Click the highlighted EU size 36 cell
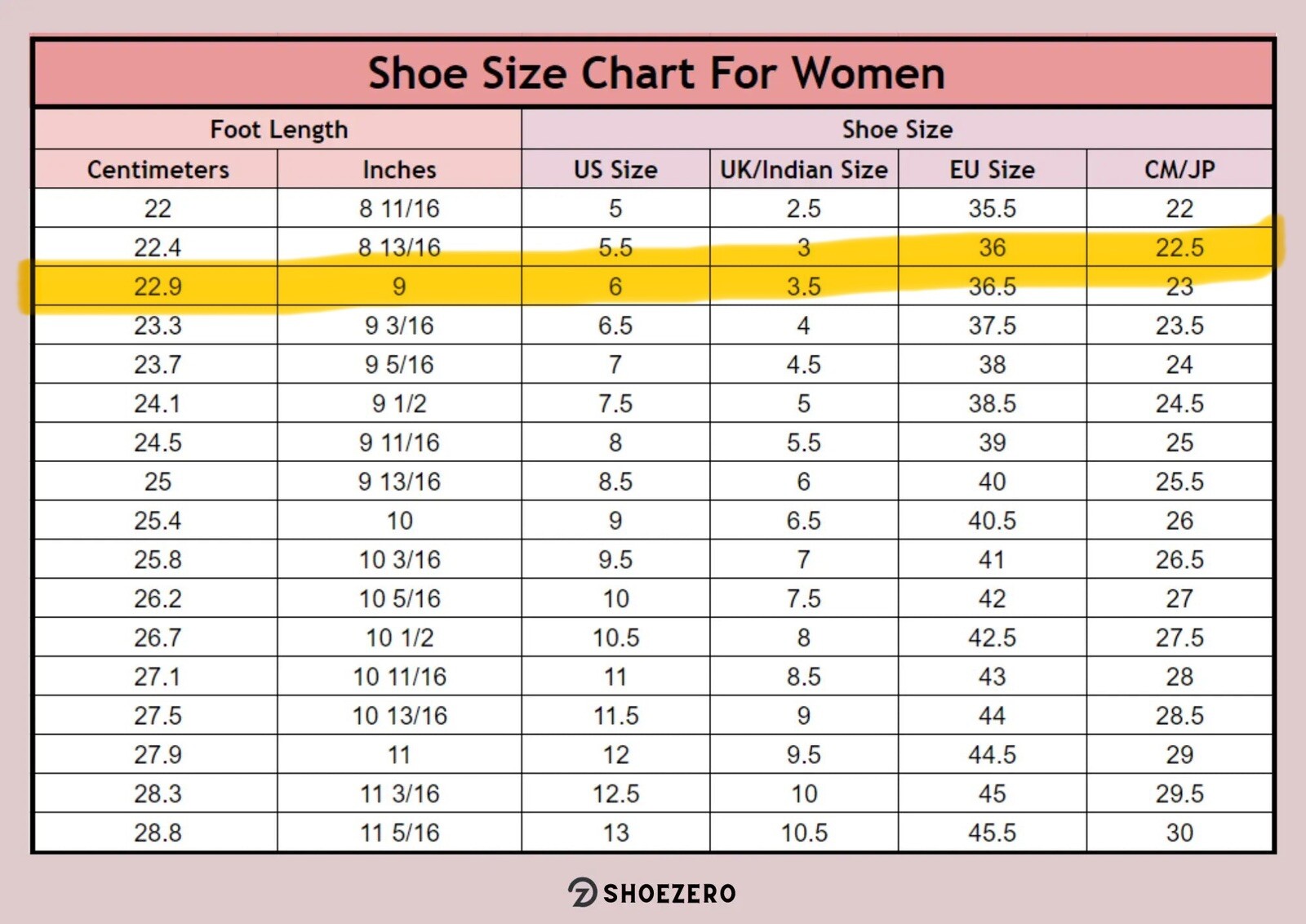 pyautogui.click(x=992, y=247)
